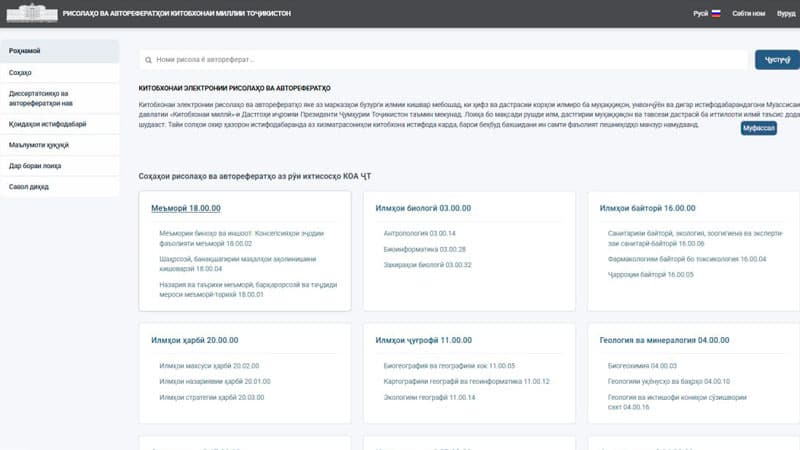This screenshot has height=450, width=800.
Task: Select 'Соҳаҳо' in sidebar
Action: 60,73
